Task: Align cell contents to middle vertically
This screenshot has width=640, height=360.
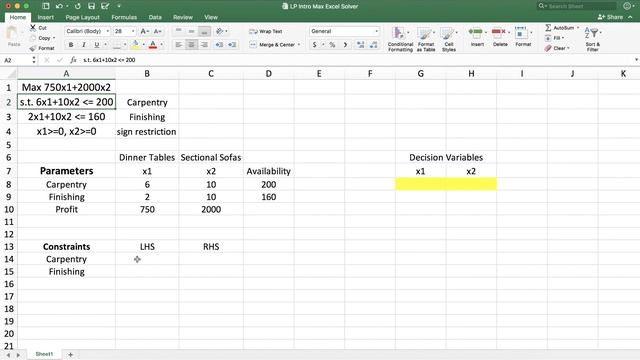Action: [x=191, y=31]
